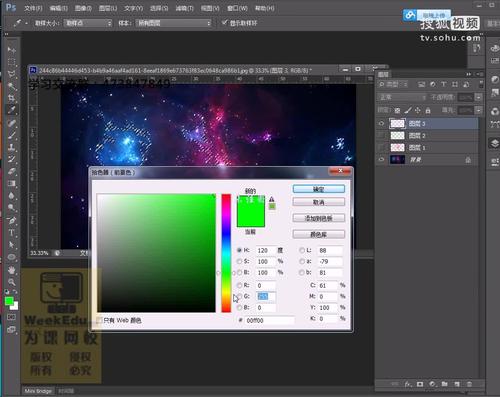Select the Crop tool
Viewport: 500px width, 397px height.
(x=12, y=98)
